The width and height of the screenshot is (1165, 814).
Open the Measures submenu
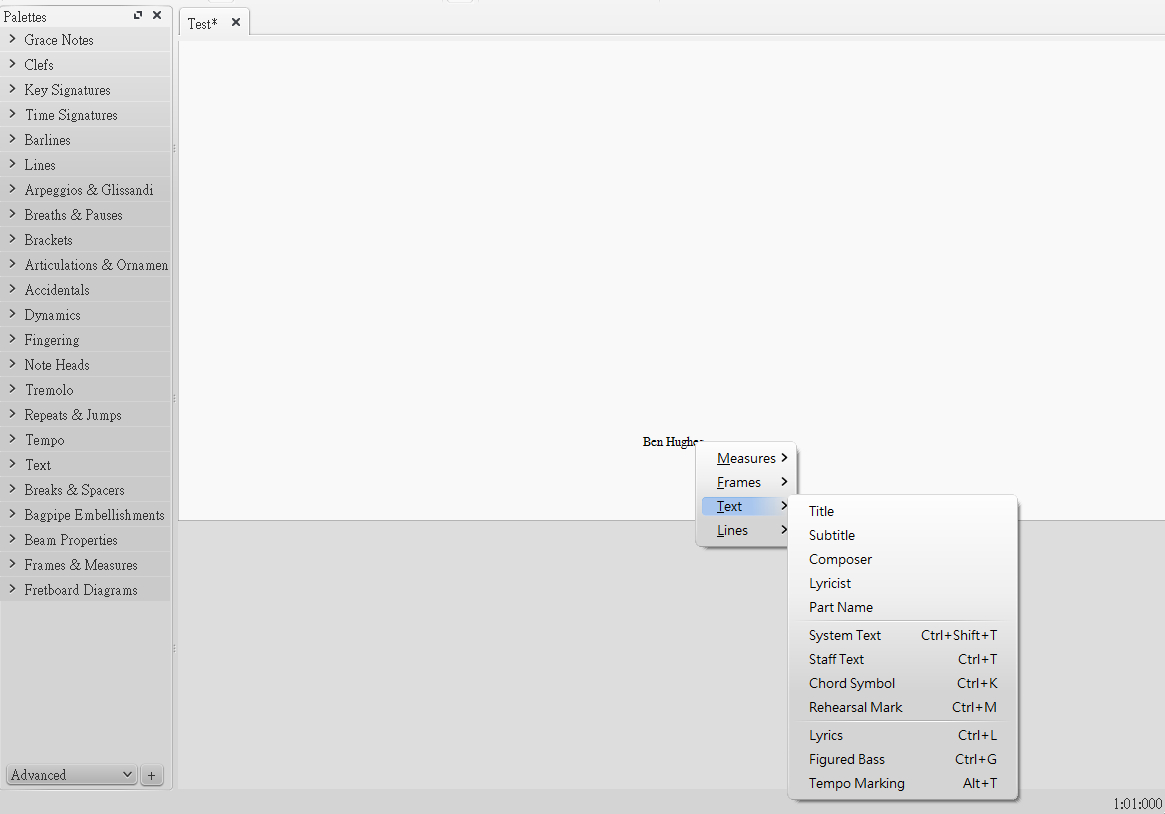(x=746, y=457)
